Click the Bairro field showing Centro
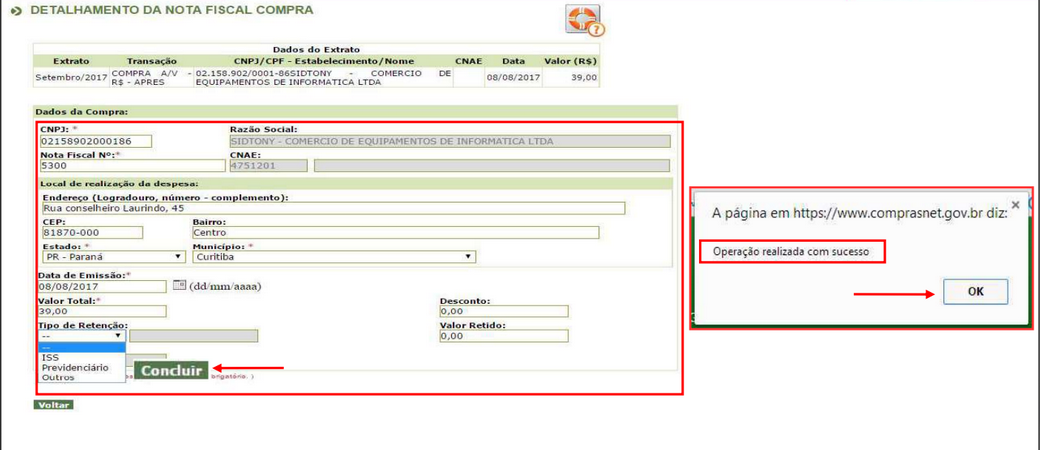The width and height of the screenshot is (1040, 450). pos(395,232)
